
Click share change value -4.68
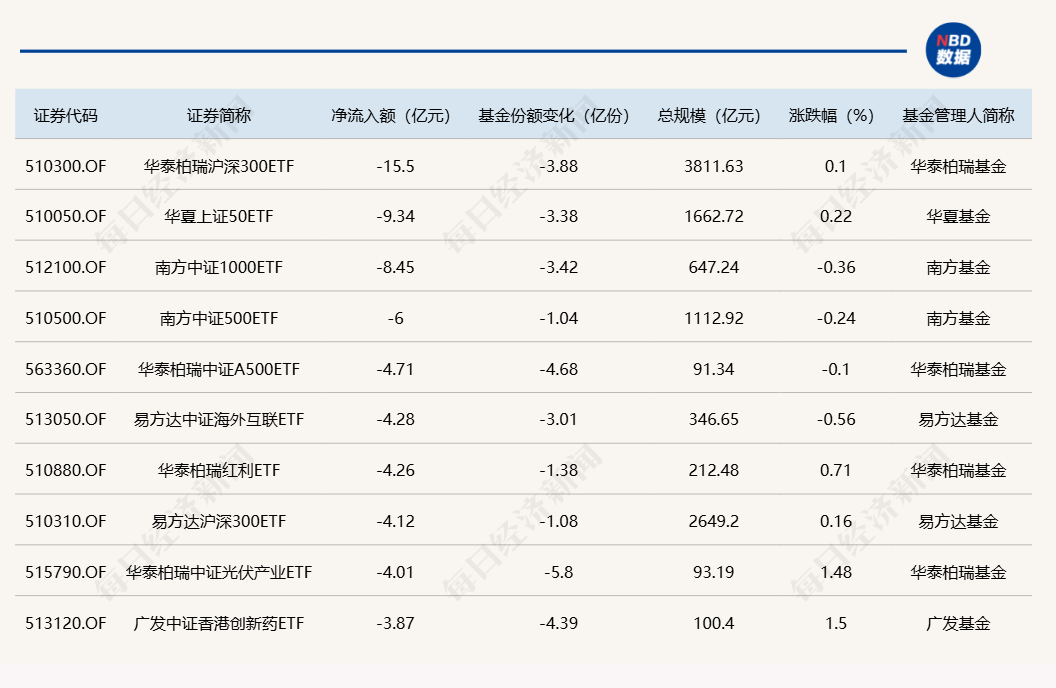click(x=558, y=370)
